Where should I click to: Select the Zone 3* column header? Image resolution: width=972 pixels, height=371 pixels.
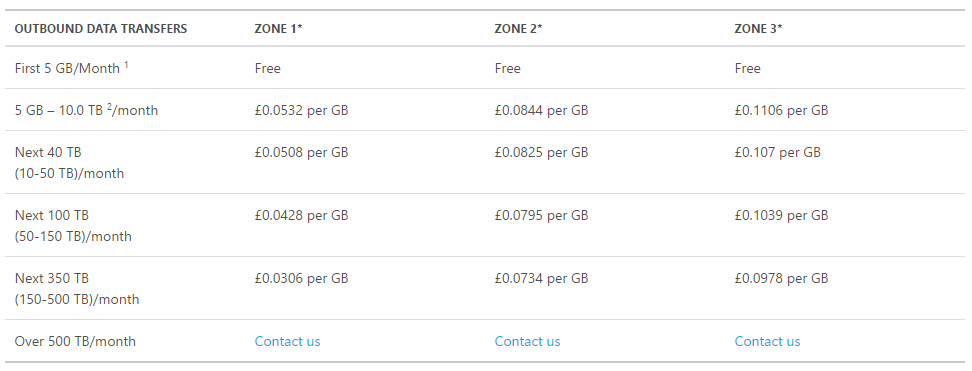tap(758, 29)
